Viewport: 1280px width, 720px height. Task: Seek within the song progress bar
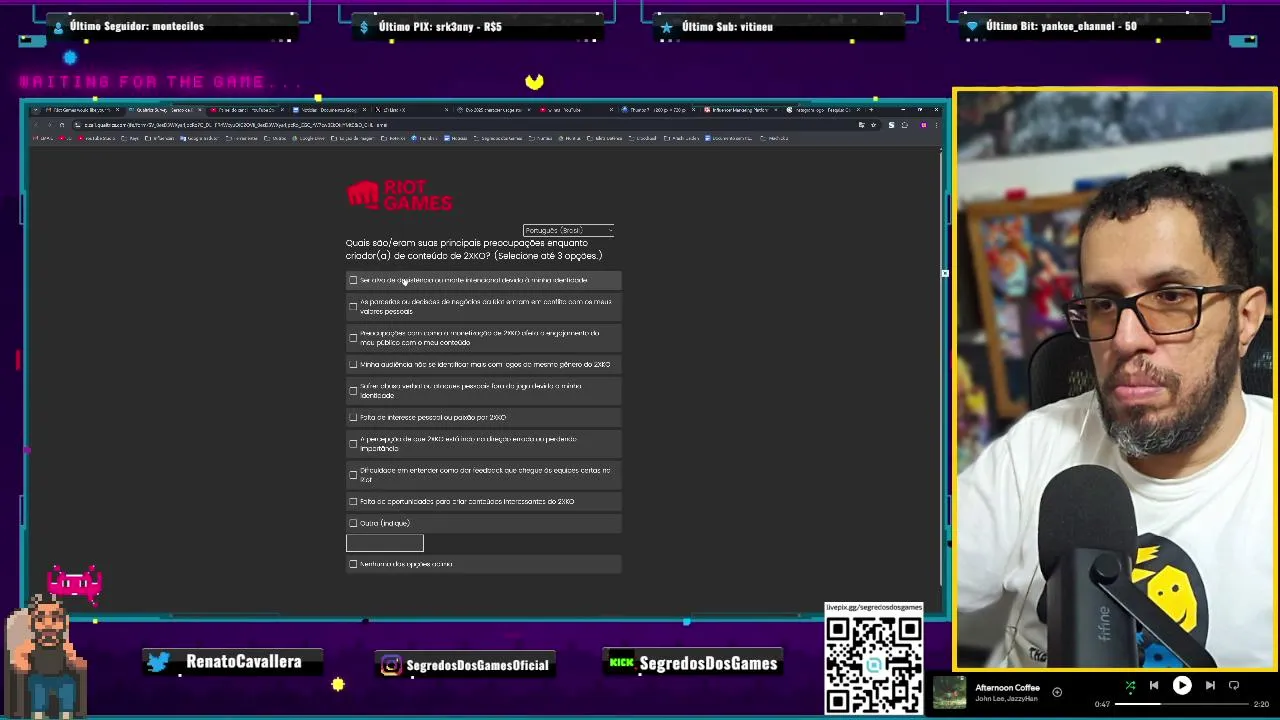pyautogui.click(x=1181, y=704)
